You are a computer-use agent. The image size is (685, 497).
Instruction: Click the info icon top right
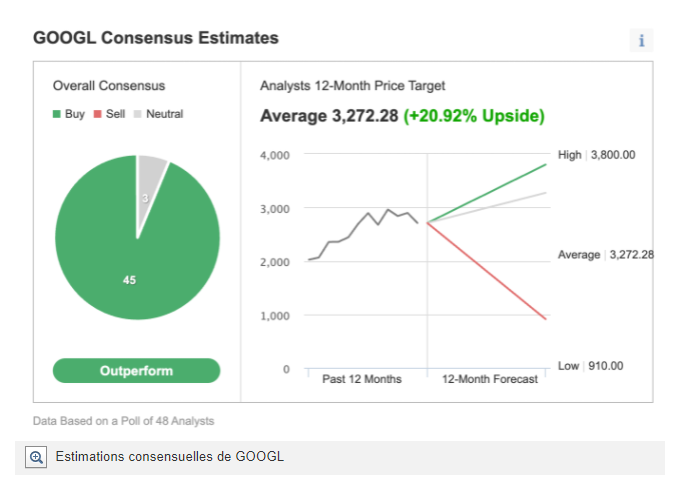[641, 41]
